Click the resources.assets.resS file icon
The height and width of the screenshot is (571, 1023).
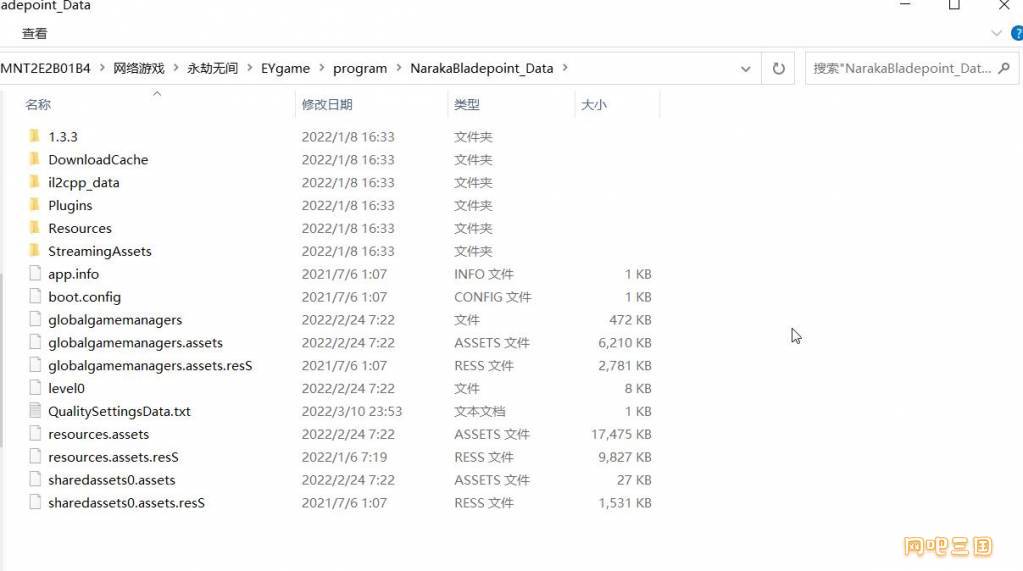pyautogui.click(x=35, y=455)
